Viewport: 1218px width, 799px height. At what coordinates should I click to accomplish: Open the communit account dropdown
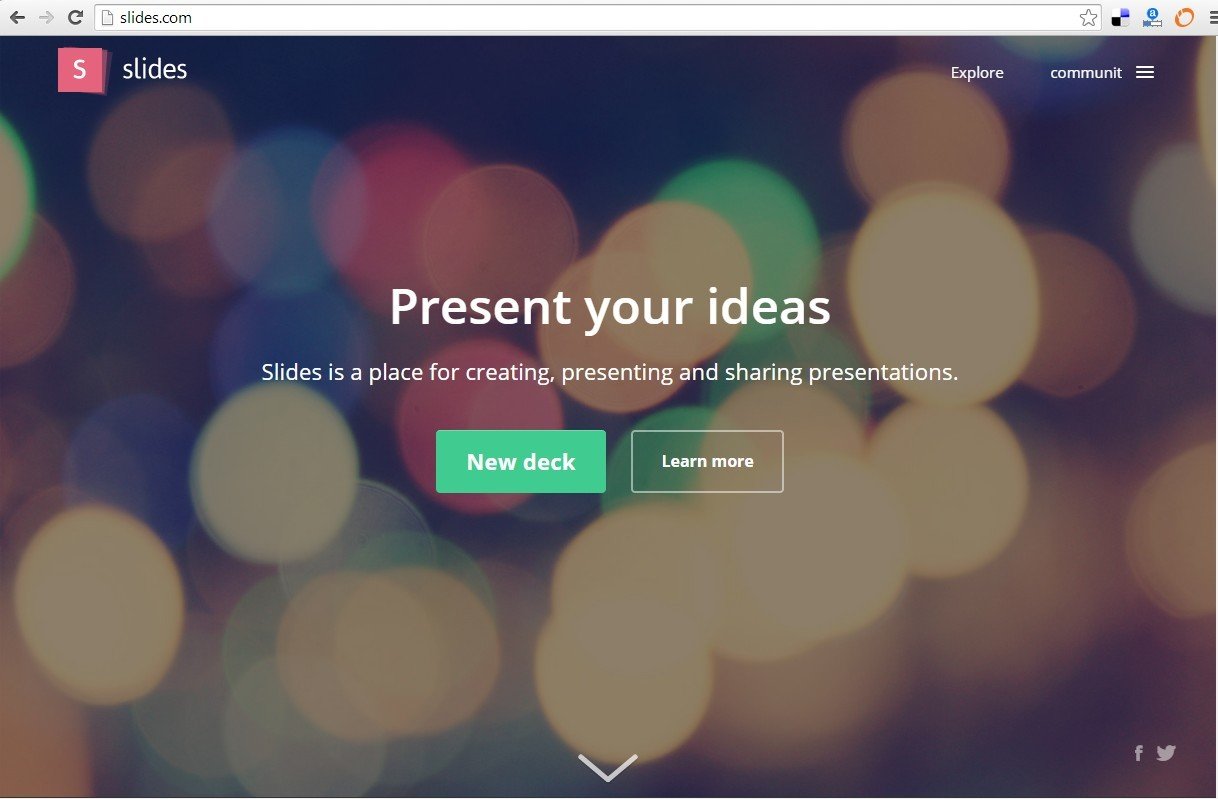1086,73
